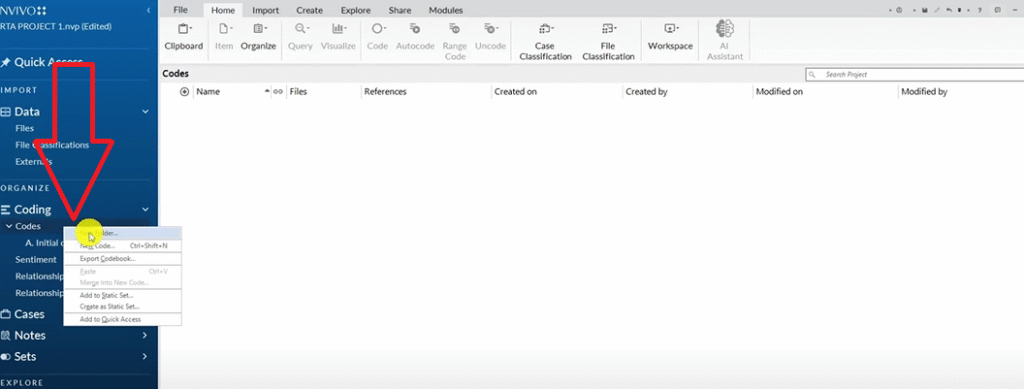Image resolution: width=1024 pixels, height=389 pixels.
Task: Choose Add to Quick Access menu entry
Action: [x=122, y=319]
